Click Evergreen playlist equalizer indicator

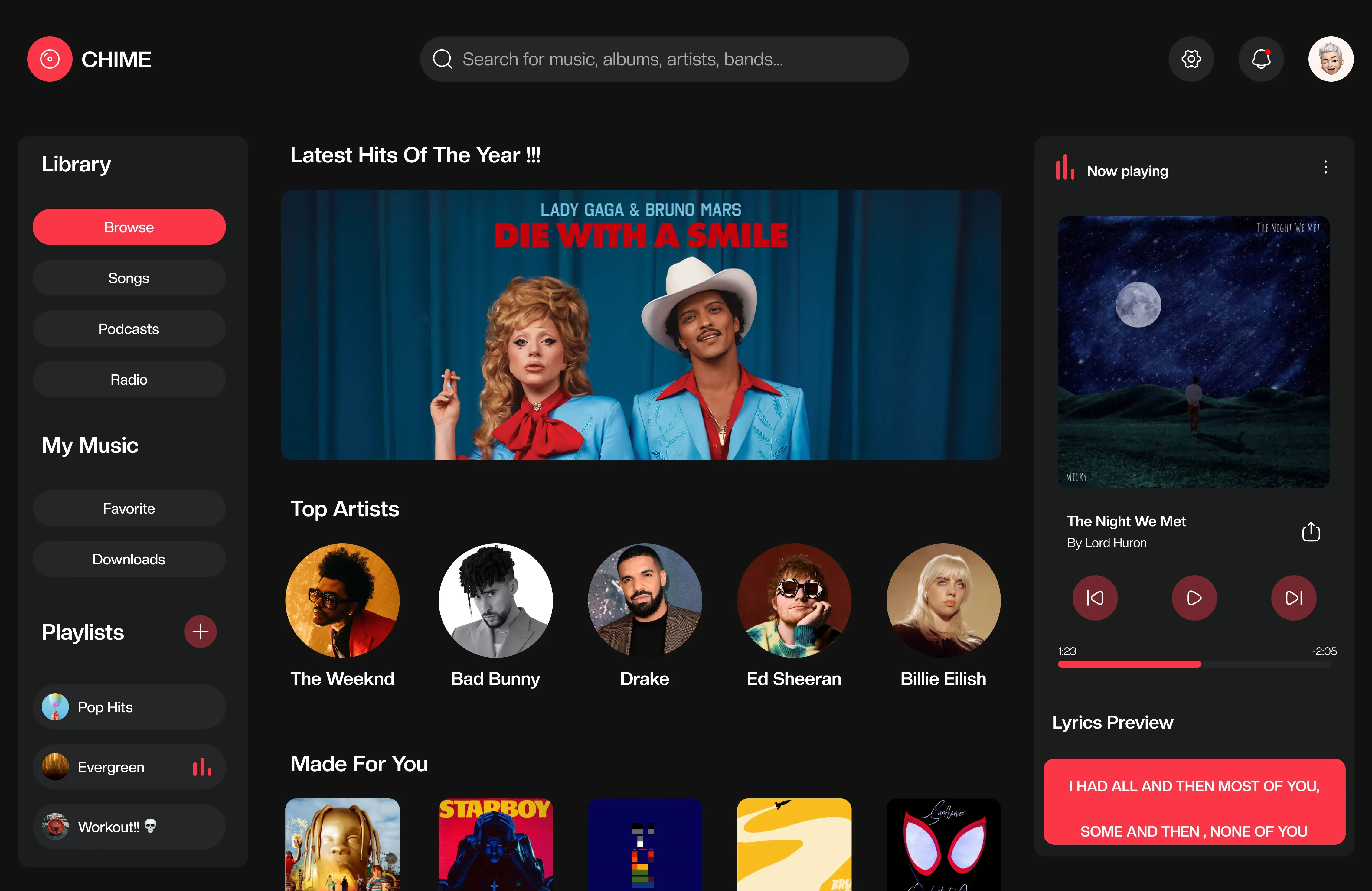[x=202, y=767]
